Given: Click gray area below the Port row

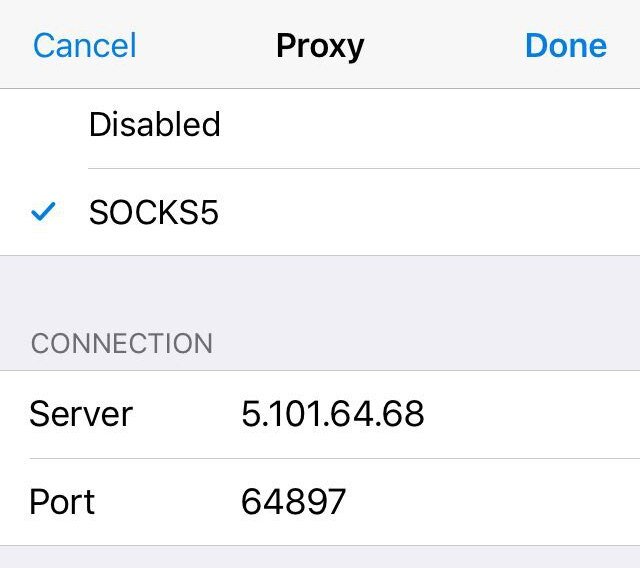Looking at the screenshot, I should pyautogui.click(x=320, y=557).
